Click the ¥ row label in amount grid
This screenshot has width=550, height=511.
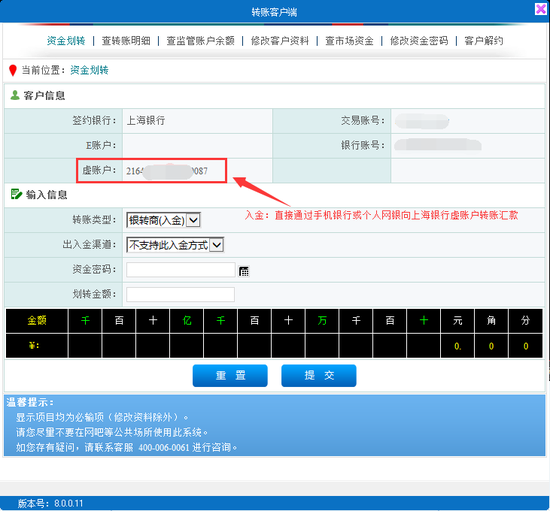tap(37, 346)
